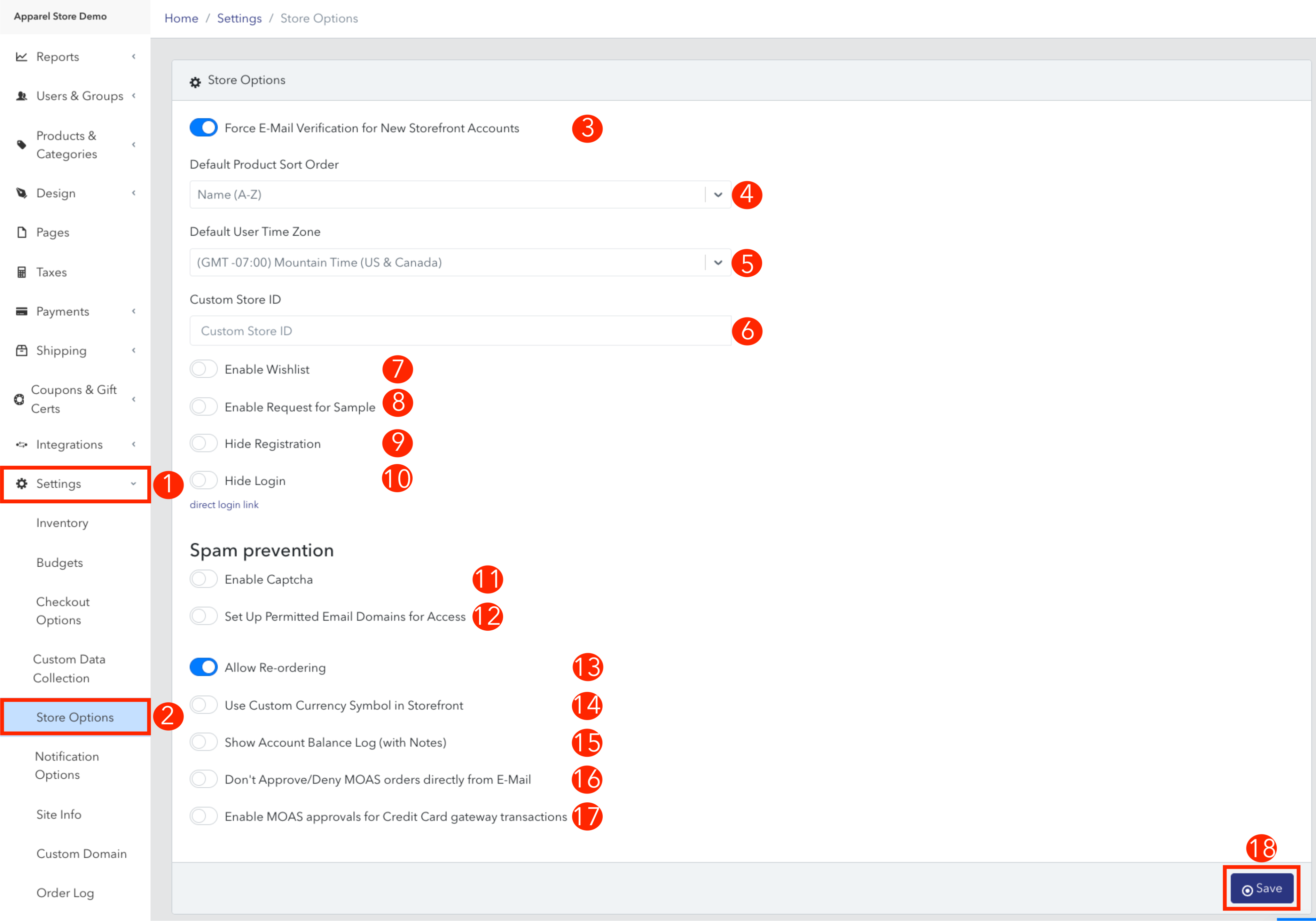Viewport: 1316px width, 921px height.
Task: Click the Save button
Action: [x=1262, y=888]
